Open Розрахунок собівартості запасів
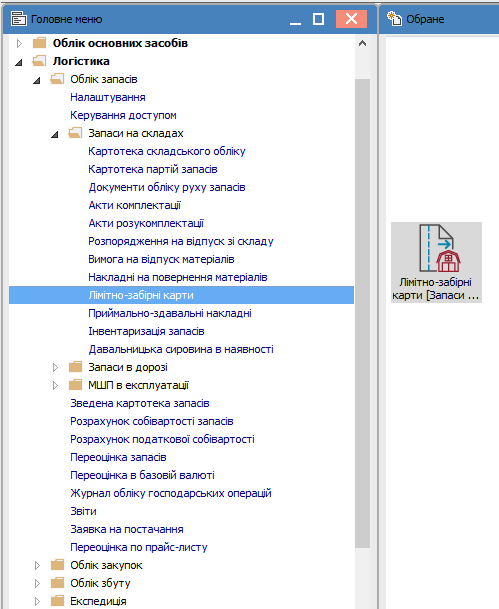 [x=151, y=421]
